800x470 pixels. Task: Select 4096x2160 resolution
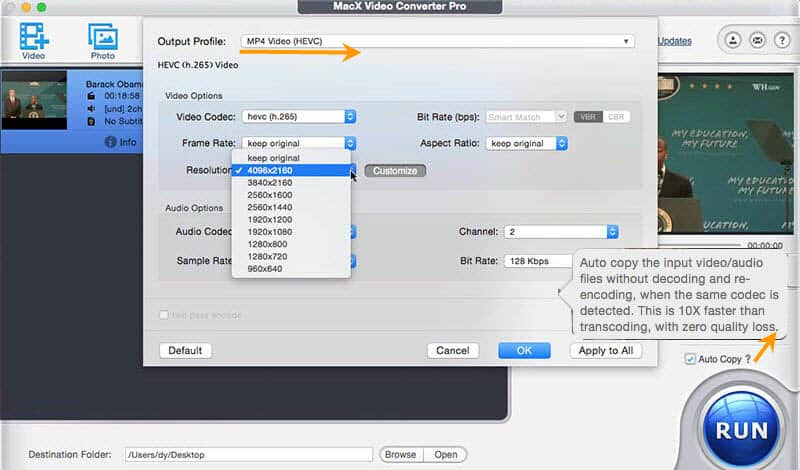pyautogui.click(x=291, y=170)
